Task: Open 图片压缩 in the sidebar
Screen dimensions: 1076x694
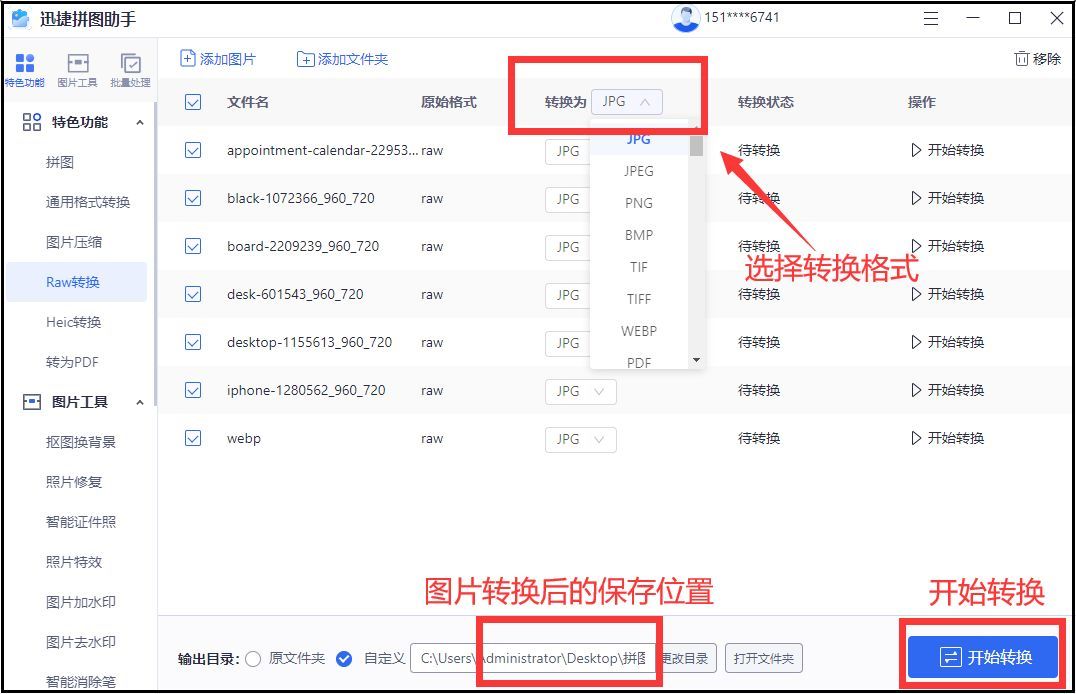Action: pos(73,242)
